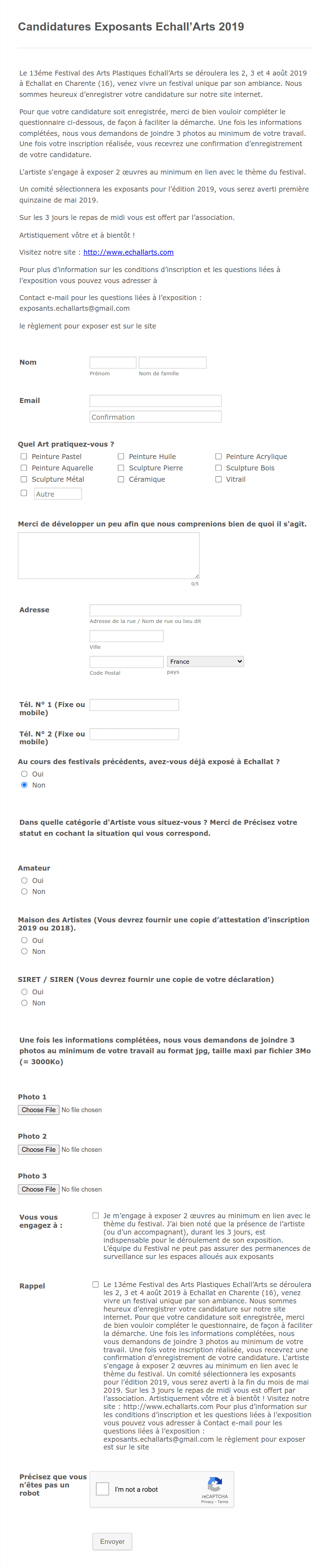Click the Code Postal field
Screen dimensions: 330x1568
click(127, 662)
